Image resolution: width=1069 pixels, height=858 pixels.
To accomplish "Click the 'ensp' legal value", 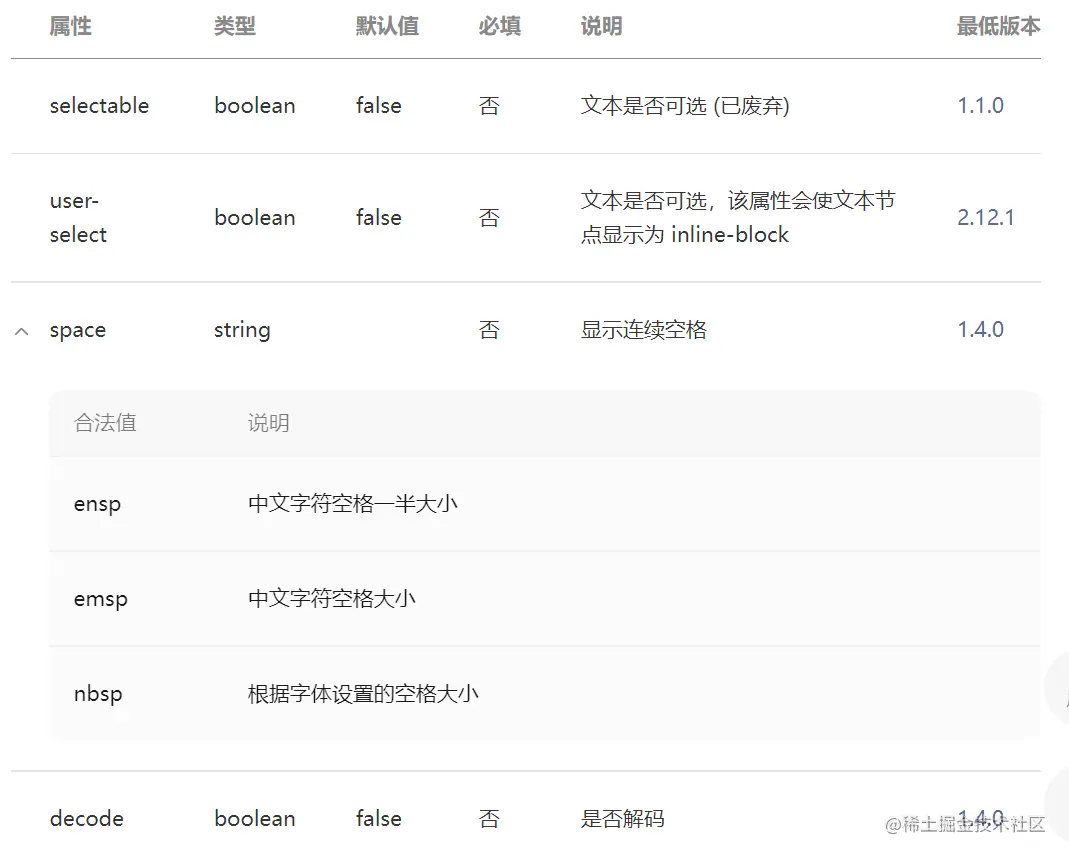I will coord(97,504).
